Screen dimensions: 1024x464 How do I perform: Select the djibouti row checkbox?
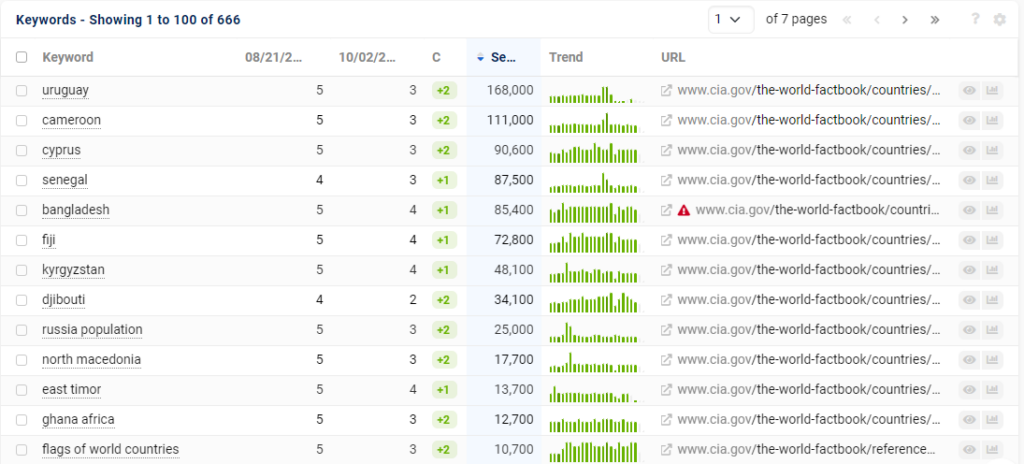[22, 300]
